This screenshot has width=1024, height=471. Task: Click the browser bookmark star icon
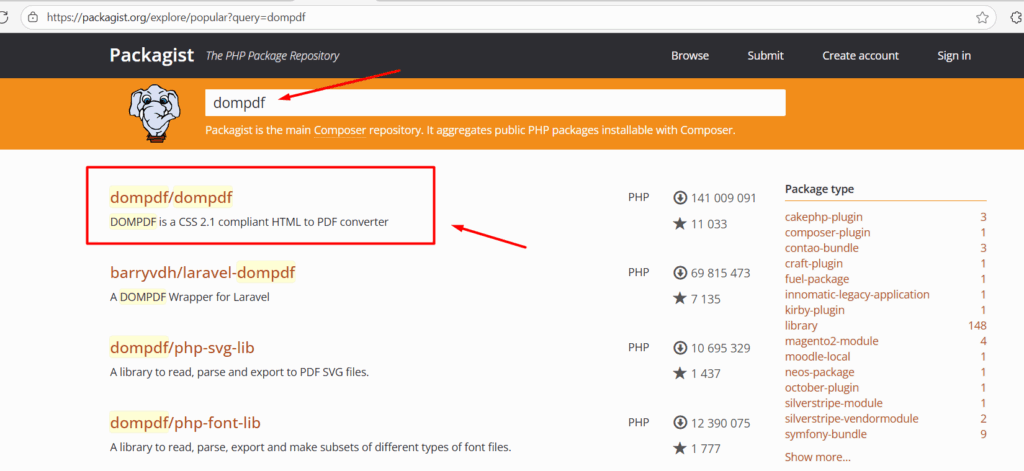[x=983, y=18]
